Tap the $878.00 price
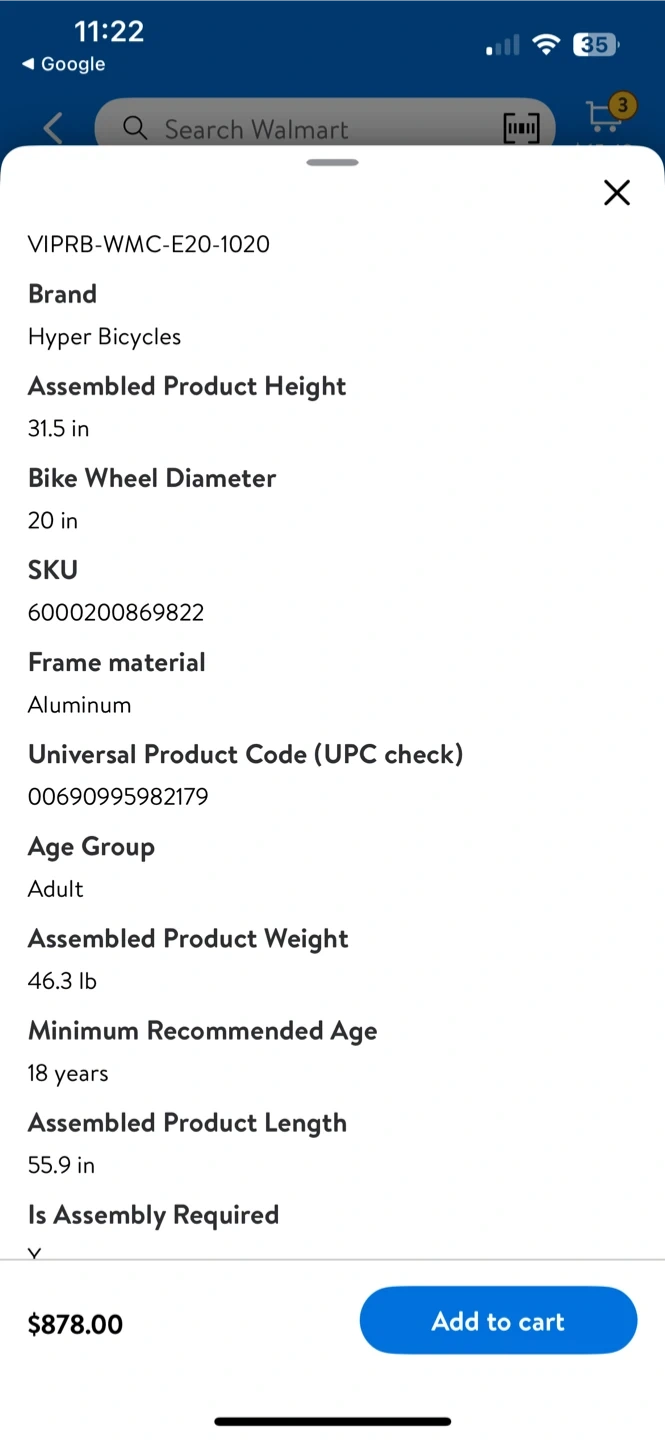 (75, 1324)
